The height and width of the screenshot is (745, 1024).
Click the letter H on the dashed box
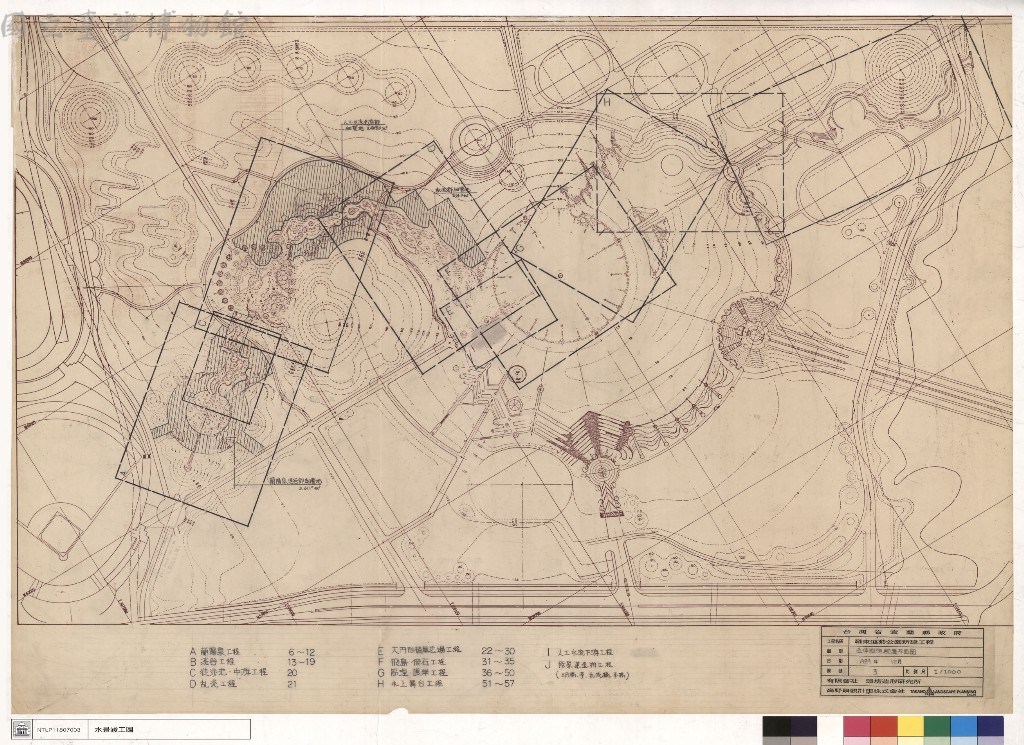click(606, 101)
